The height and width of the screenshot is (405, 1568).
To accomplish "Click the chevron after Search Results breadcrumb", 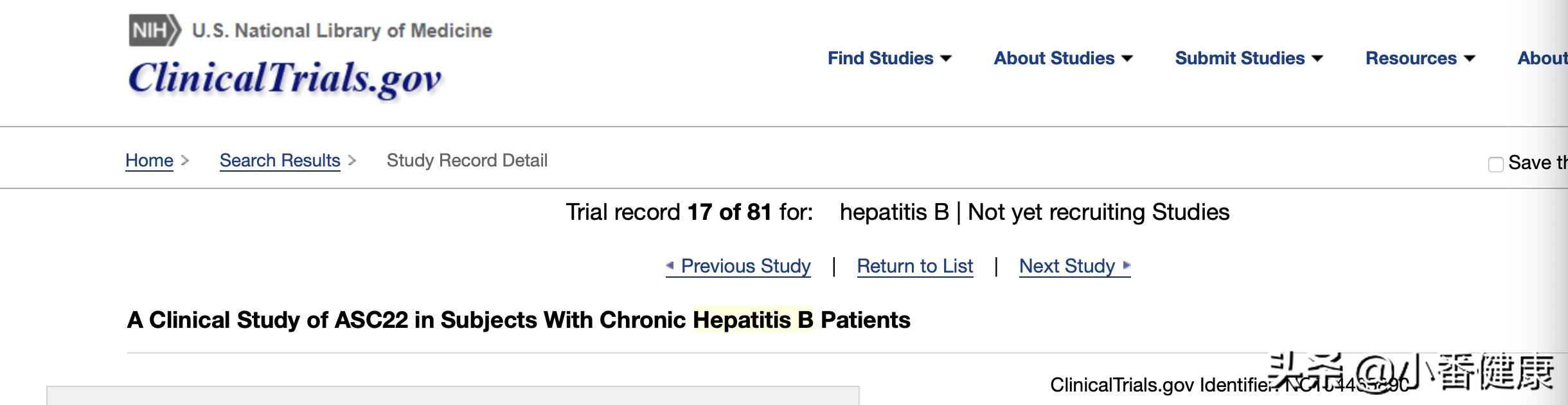I will (352, 160).
